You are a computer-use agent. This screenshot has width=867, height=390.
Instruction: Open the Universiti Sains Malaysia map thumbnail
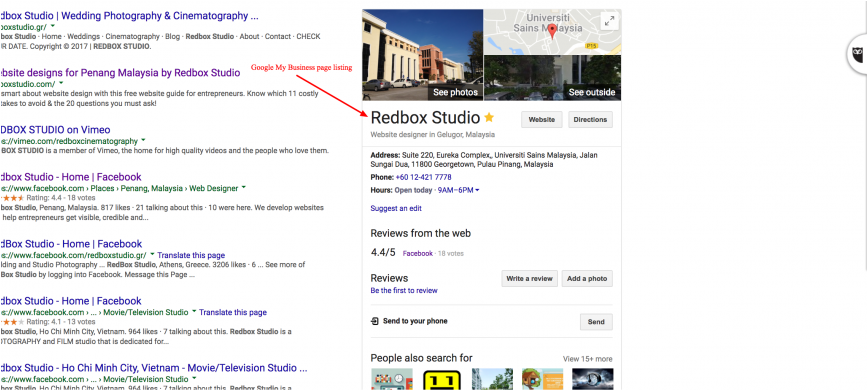click(x=552, y=32)
